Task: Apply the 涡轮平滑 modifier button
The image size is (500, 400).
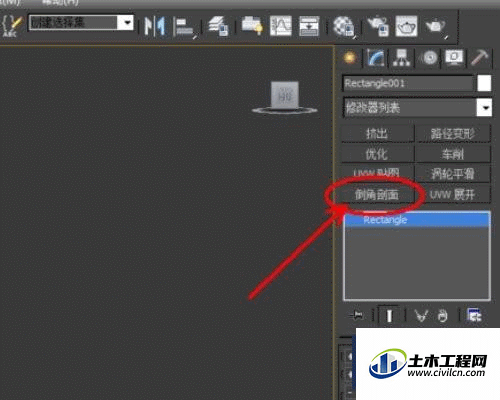Action: click(x=453, y=174)
